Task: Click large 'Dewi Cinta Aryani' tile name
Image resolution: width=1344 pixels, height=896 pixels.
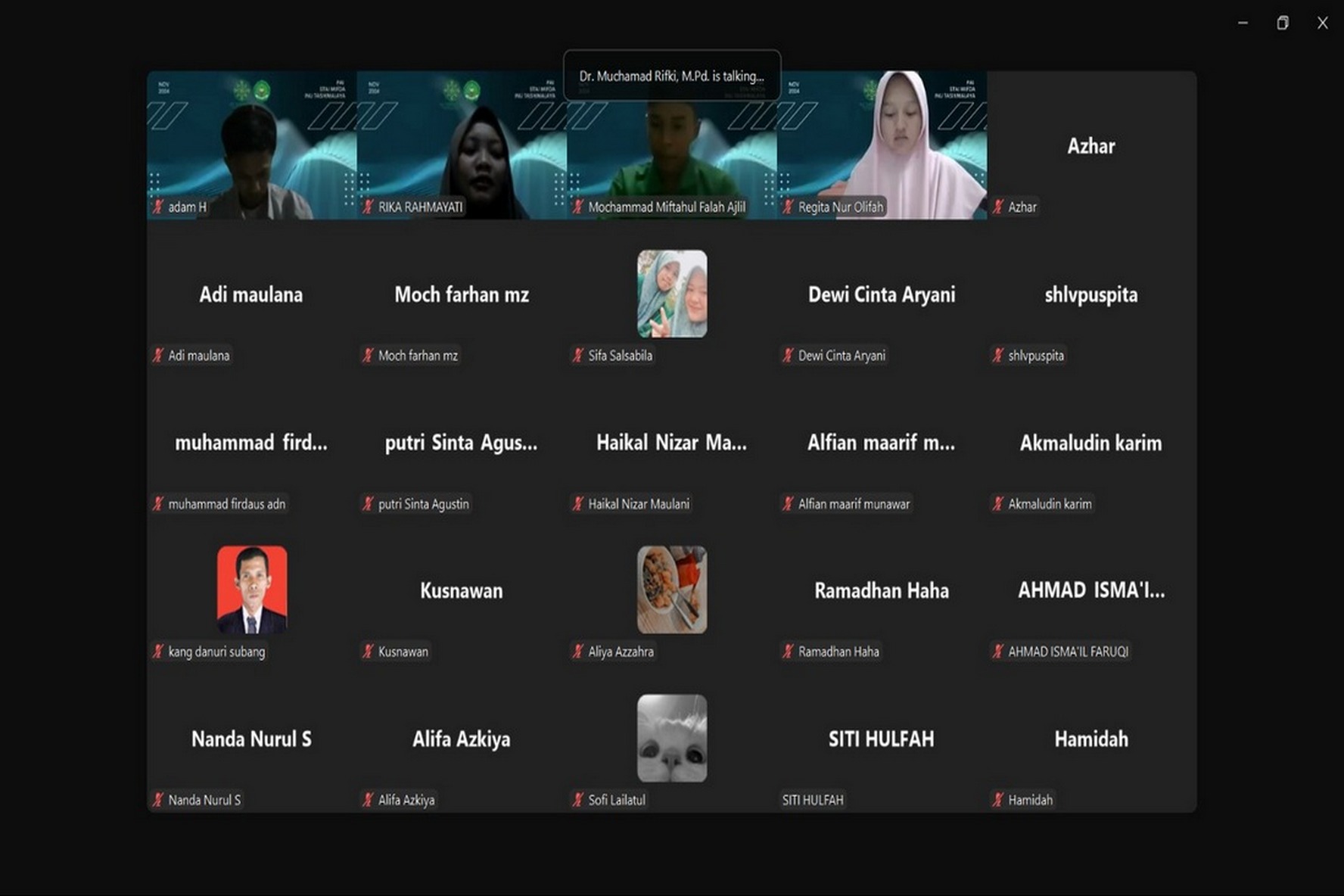Action: click(882, 294)
